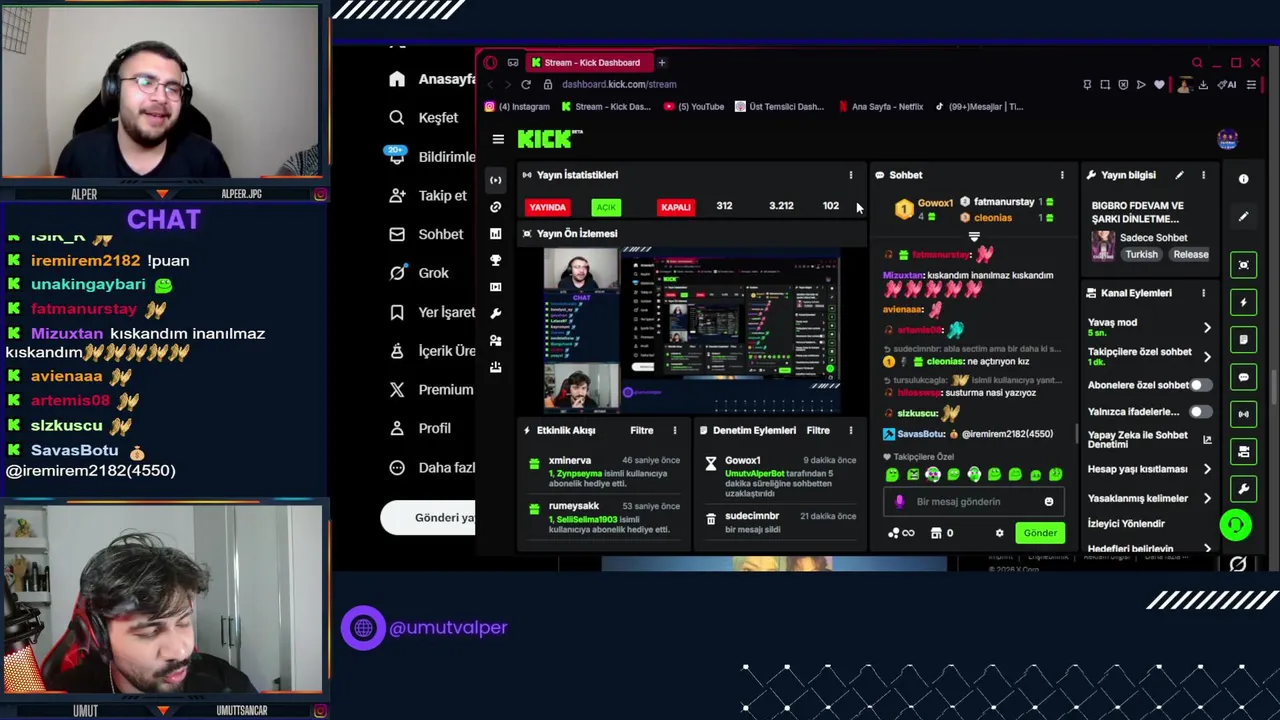The height and width of the screenshot is (720, 1280).
Task: Click the info icon in the right widget bar
Action: 1243,179
